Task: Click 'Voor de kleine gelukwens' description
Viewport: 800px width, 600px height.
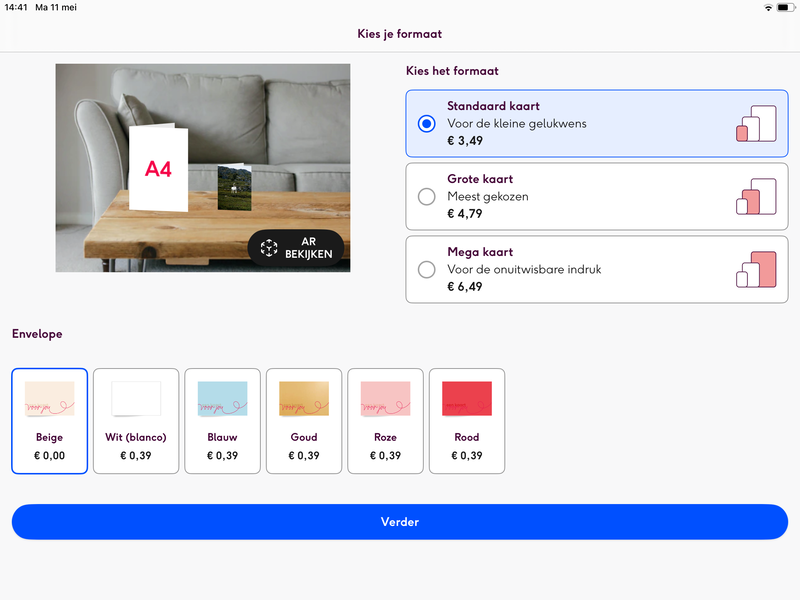Action: tap(517, 123)
